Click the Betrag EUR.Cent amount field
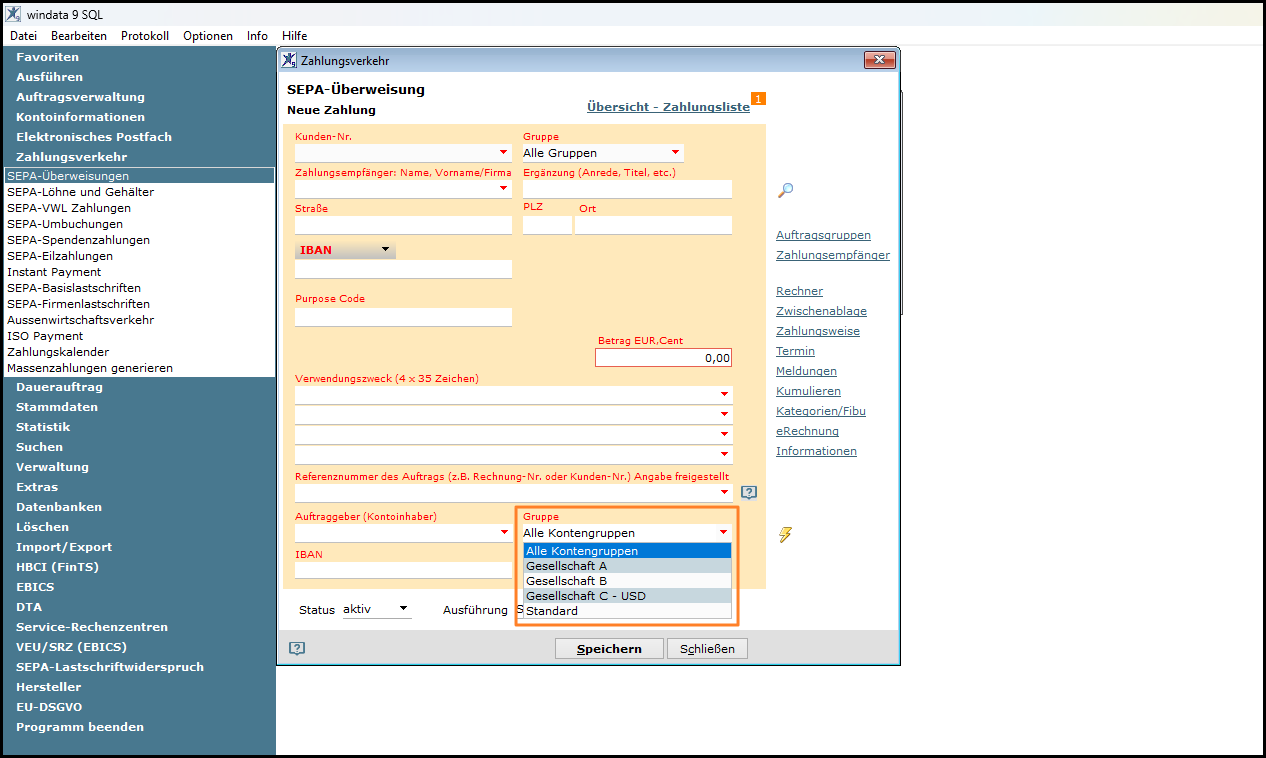This screenshot has height=758, width=1266. tap(664, 357)
